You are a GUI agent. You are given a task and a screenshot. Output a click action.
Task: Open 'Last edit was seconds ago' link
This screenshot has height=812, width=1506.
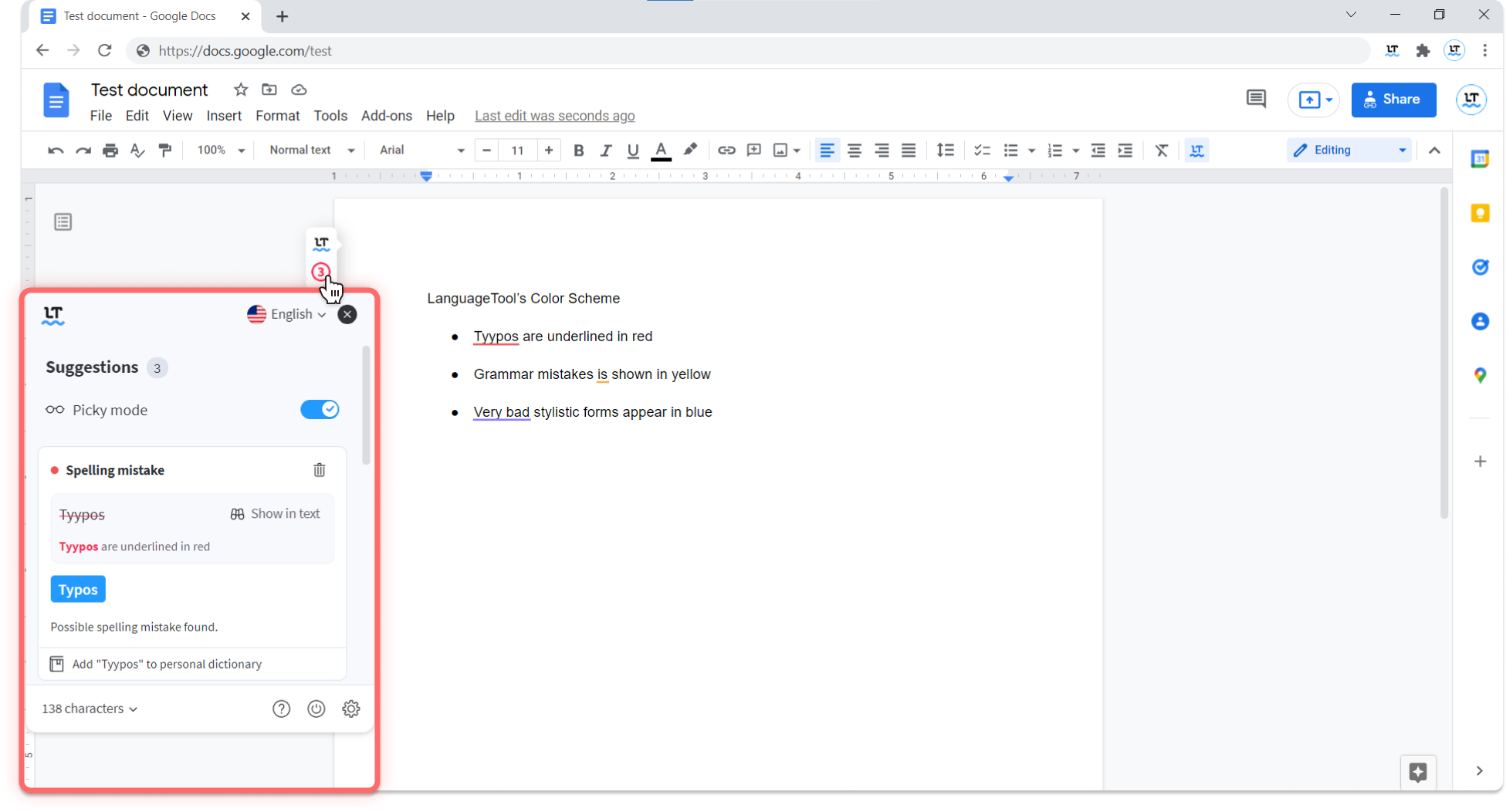tap(554, 116)
